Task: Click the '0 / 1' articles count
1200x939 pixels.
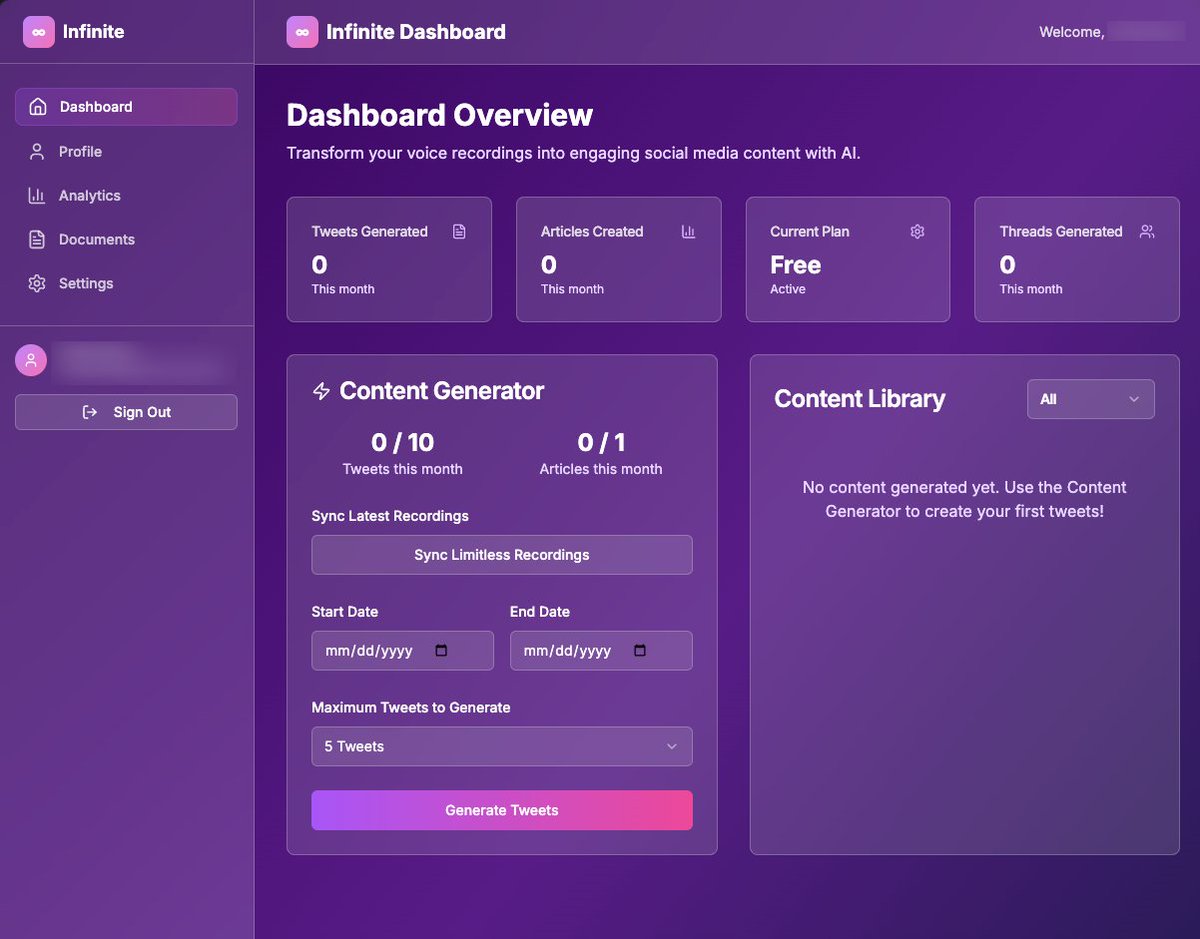Action: [x=601, y=442]
